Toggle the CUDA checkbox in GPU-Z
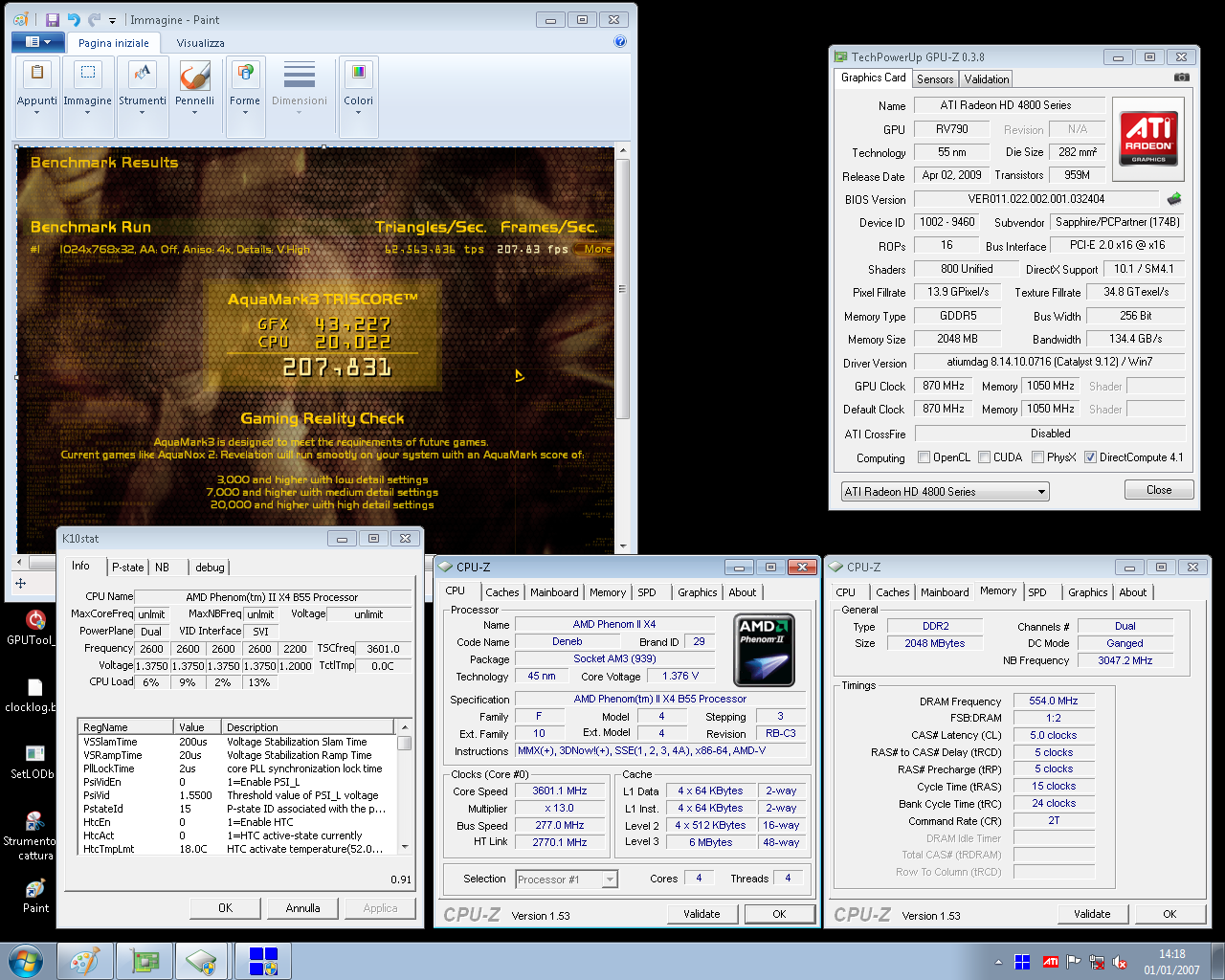The height and width of the screenshot is (980, 1225). [x=984, y=457]
